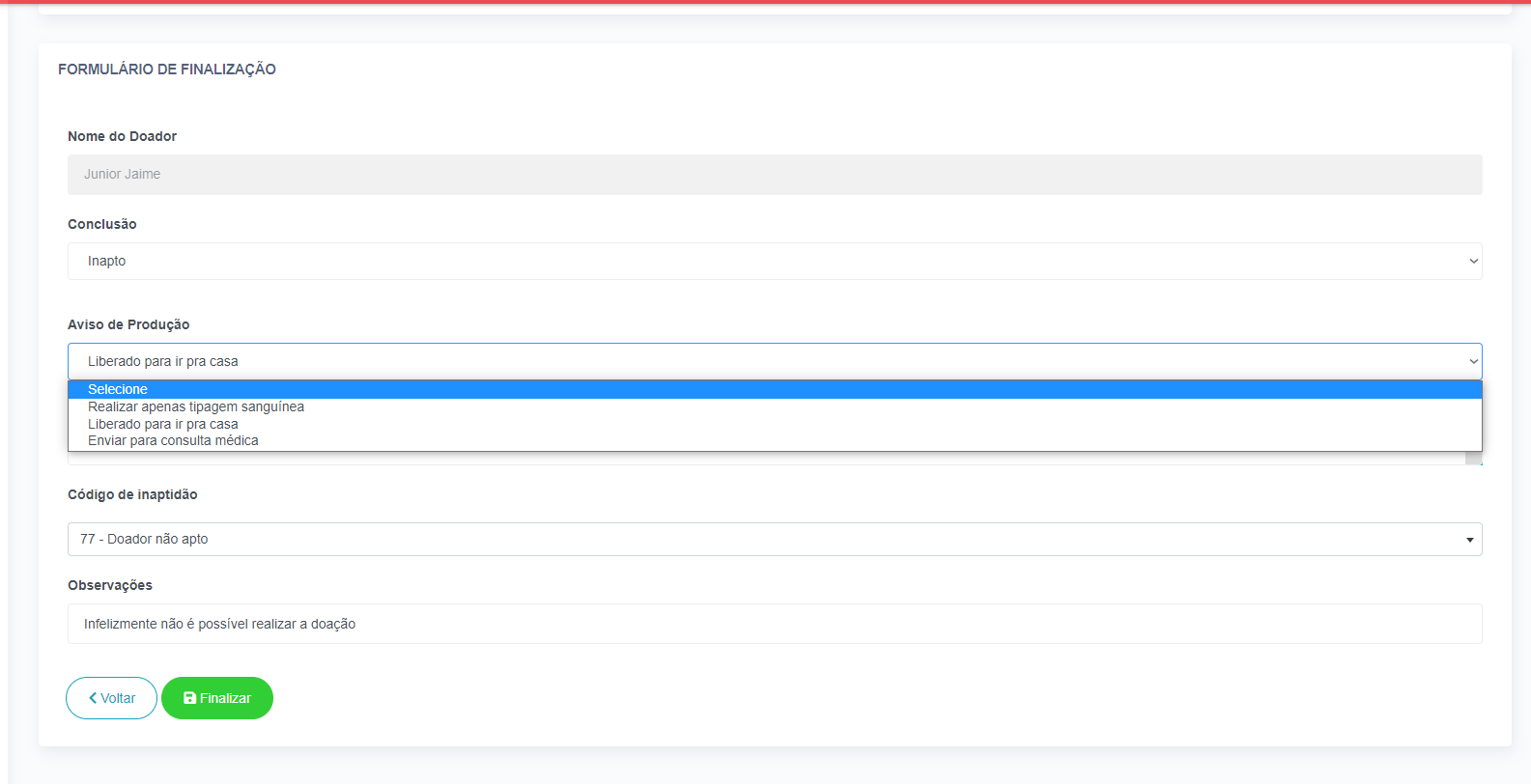Open the Código de inaptidão combo box

click(775, 539)
